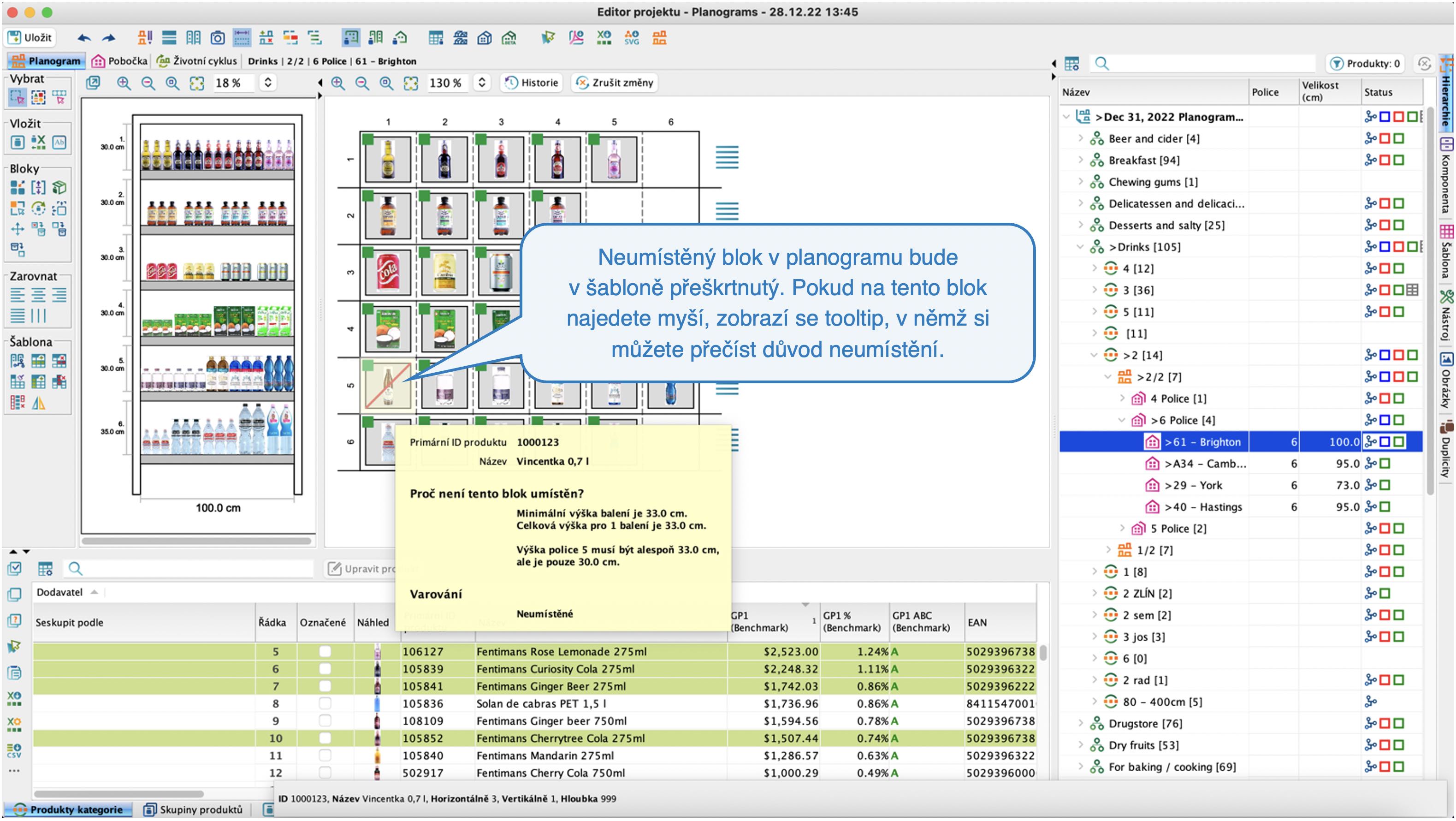Open the Duplicity side tab
Viewport: 1456px width, 821px height.
pyautogui.click(x=1446, y=450)
